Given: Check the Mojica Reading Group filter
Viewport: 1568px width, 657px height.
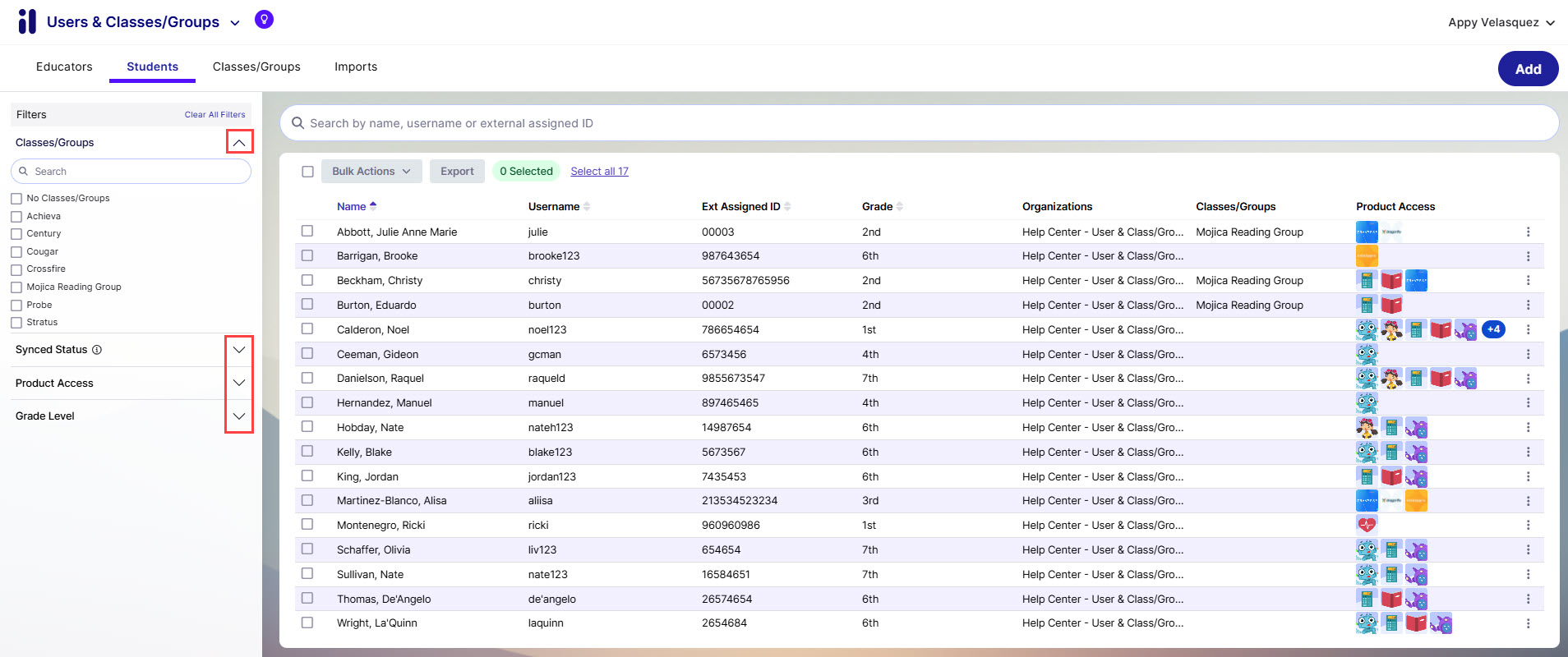Looking at the screenshot, I should pos(16,287).
